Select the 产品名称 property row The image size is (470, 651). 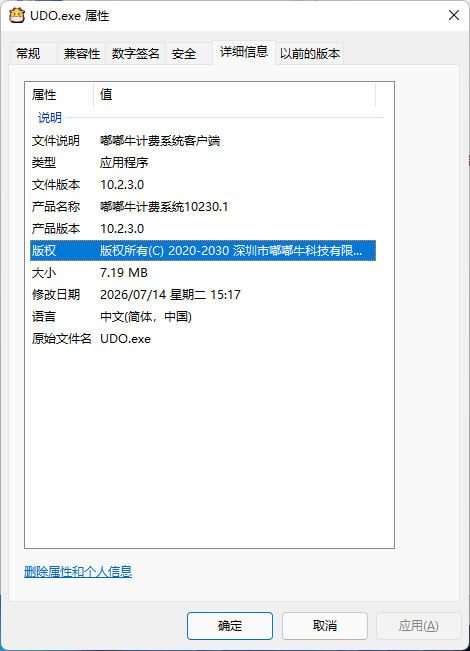coord(203,207)
